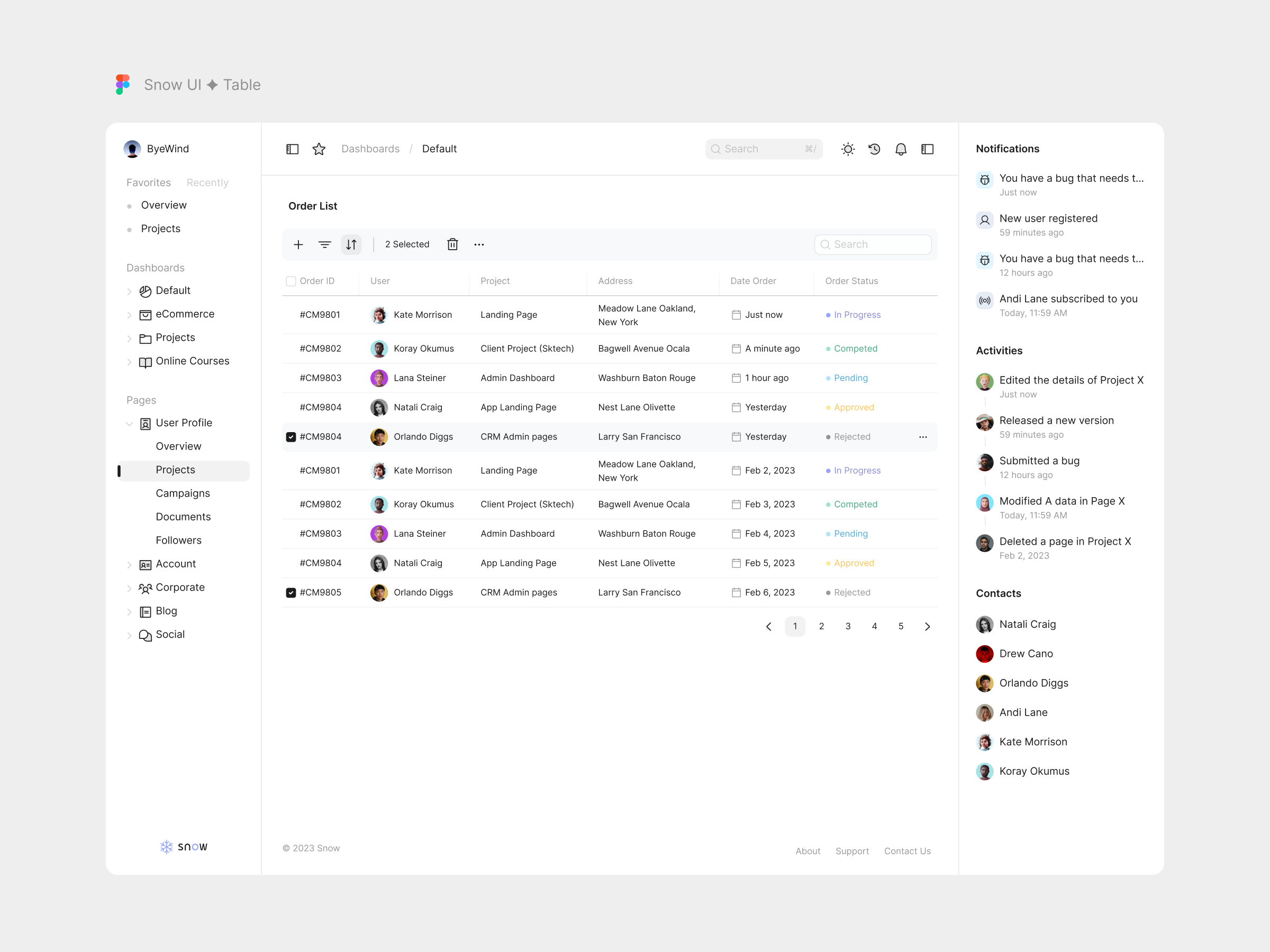Star the page as favorite
Screen dimensions: 1270x952
[x=319, y=149]
